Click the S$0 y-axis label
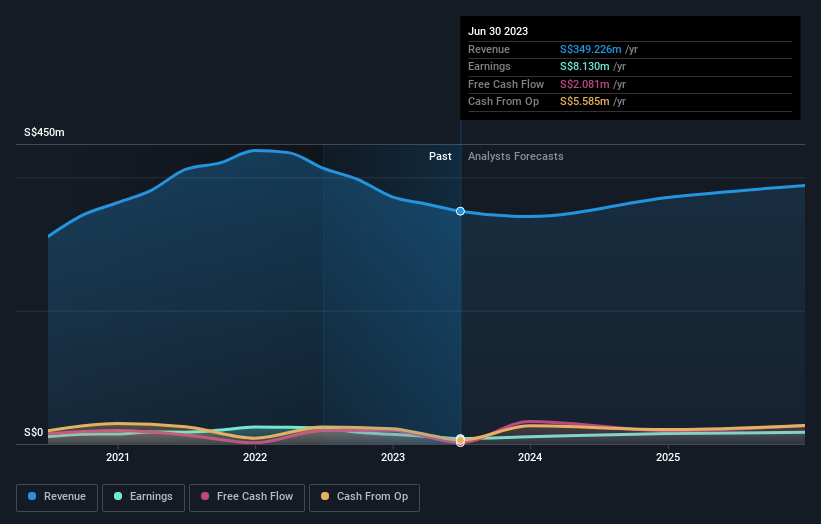 [x=34, y=432]
